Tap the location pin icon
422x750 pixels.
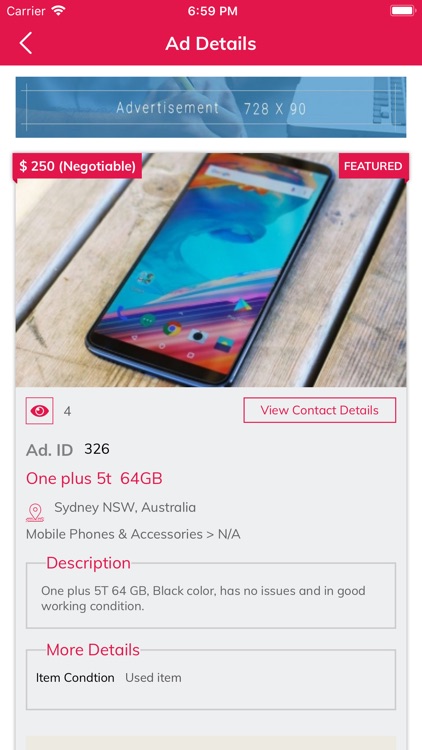coord(35,512)
